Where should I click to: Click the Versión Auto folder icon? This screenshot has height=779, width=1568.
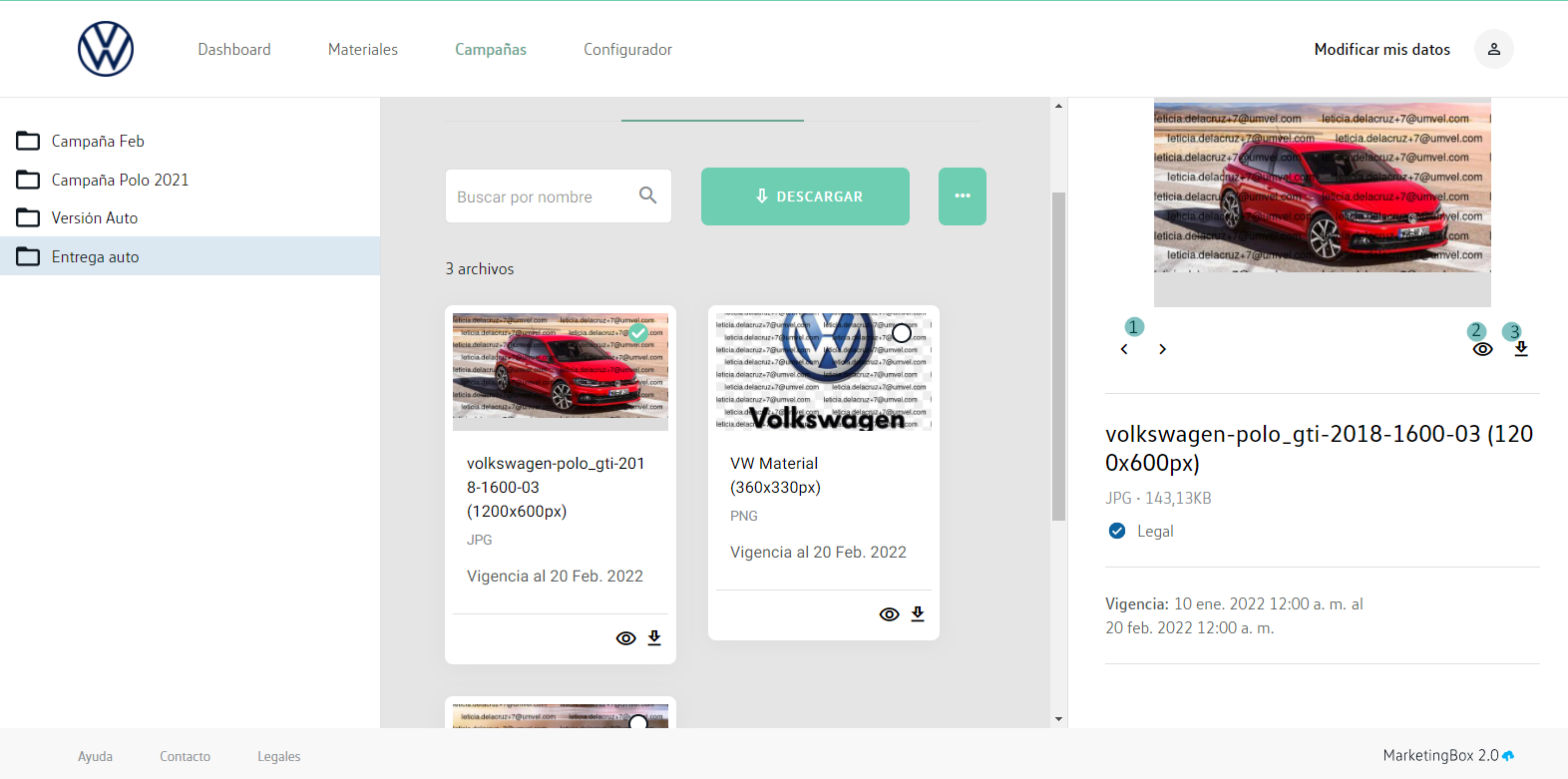[28, 217]
